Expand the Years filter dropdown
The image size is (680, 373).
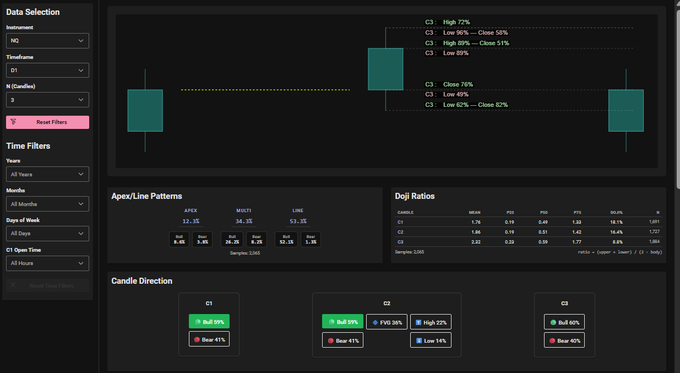(x=47, y=174)
